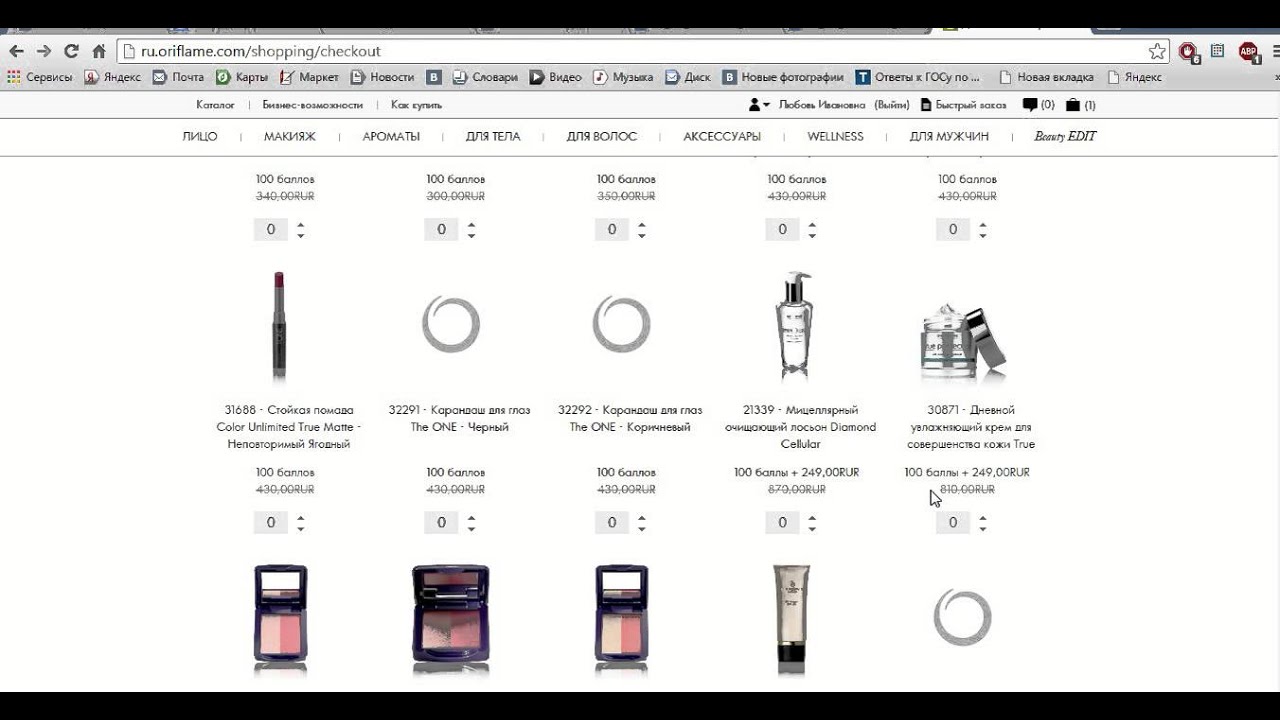Increase quantity of micellar lotion 21339

point(812,518)
